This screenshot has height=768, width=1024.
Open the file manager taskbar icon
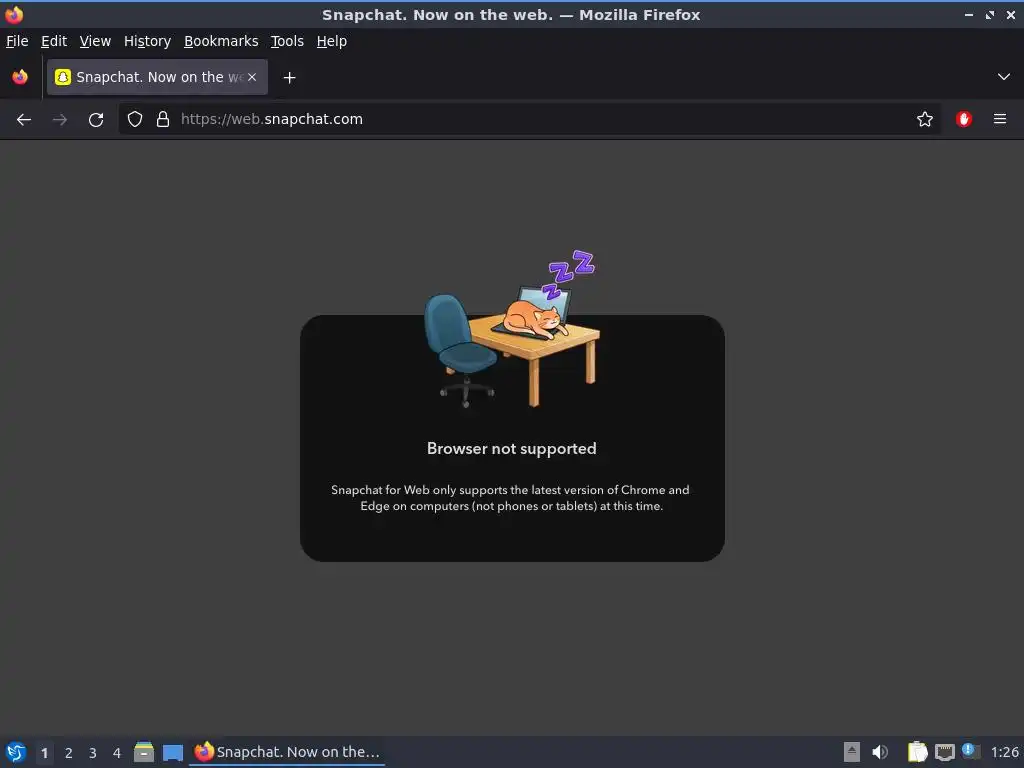click(144, 752)
